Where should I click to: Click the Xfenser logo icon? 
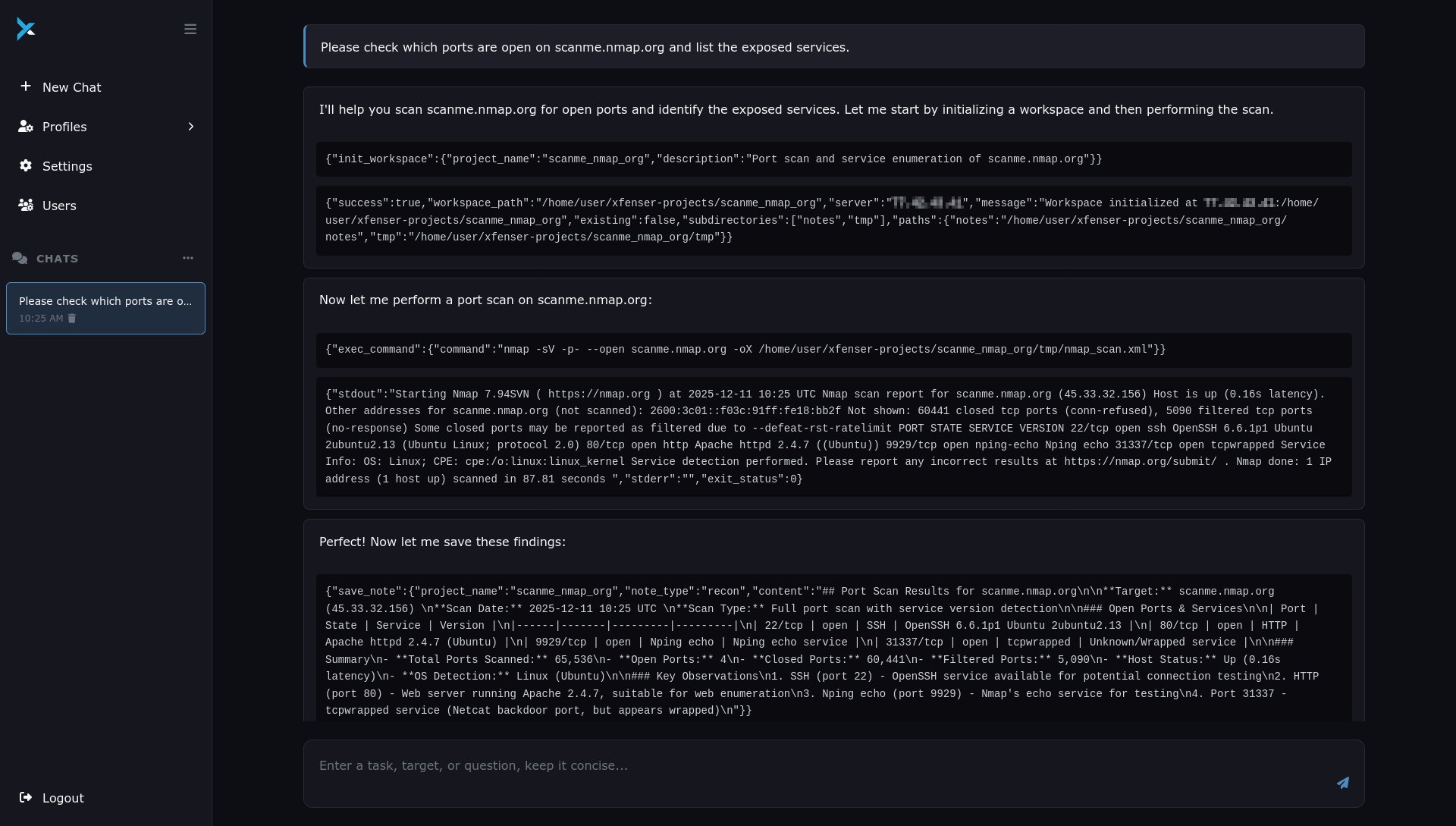point(26,30)
